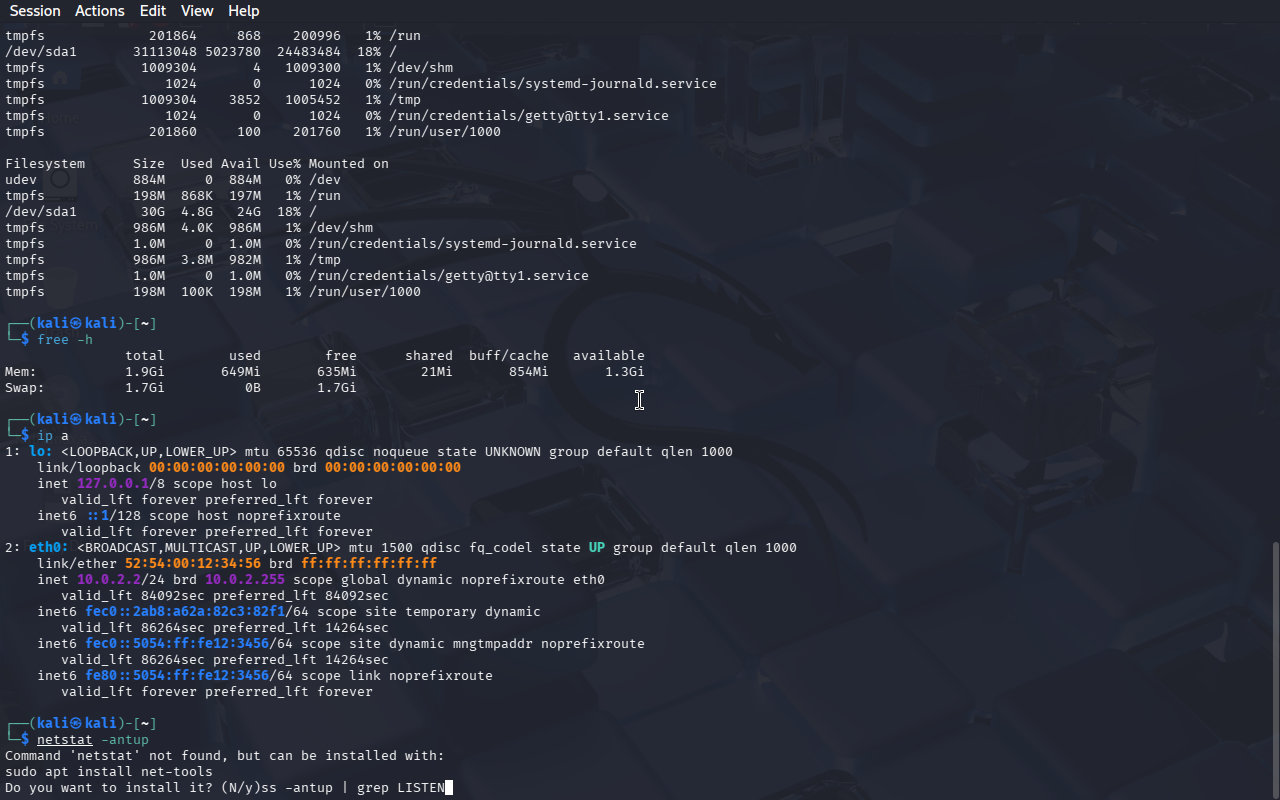Click the 'Filesystem' column header
Viewport: 1280px width, 800px height.
tap(45, 164)
